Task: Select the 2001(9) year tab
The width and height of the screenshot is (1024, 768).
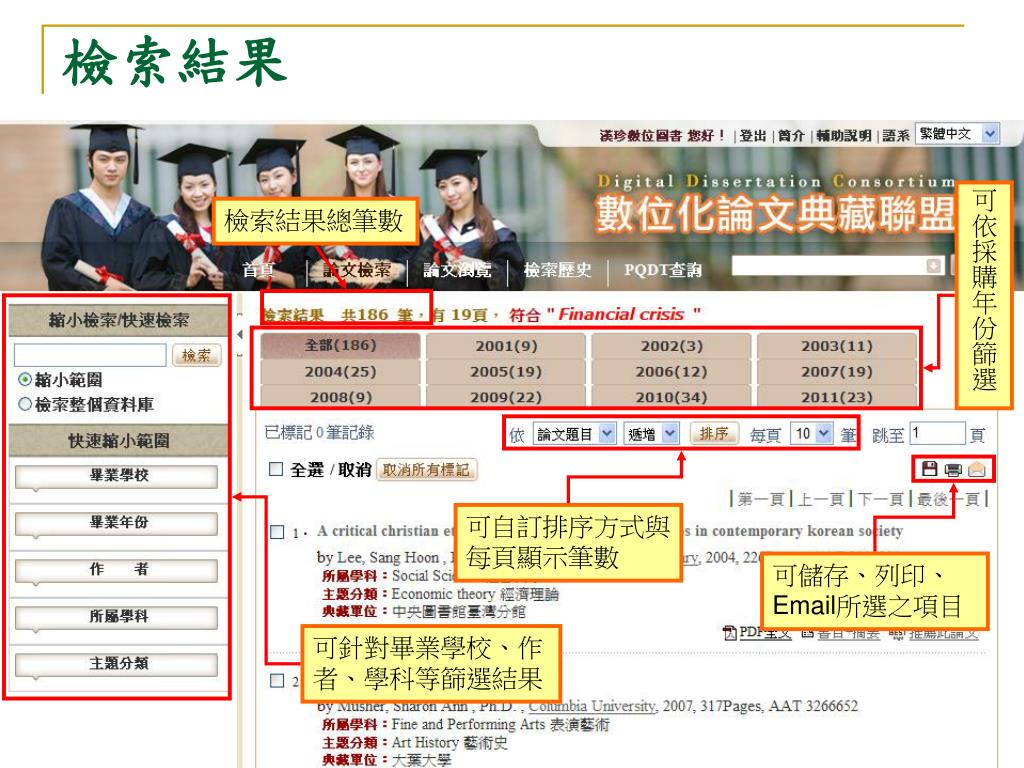Action: pyautogui.click(x=506, y=345)
